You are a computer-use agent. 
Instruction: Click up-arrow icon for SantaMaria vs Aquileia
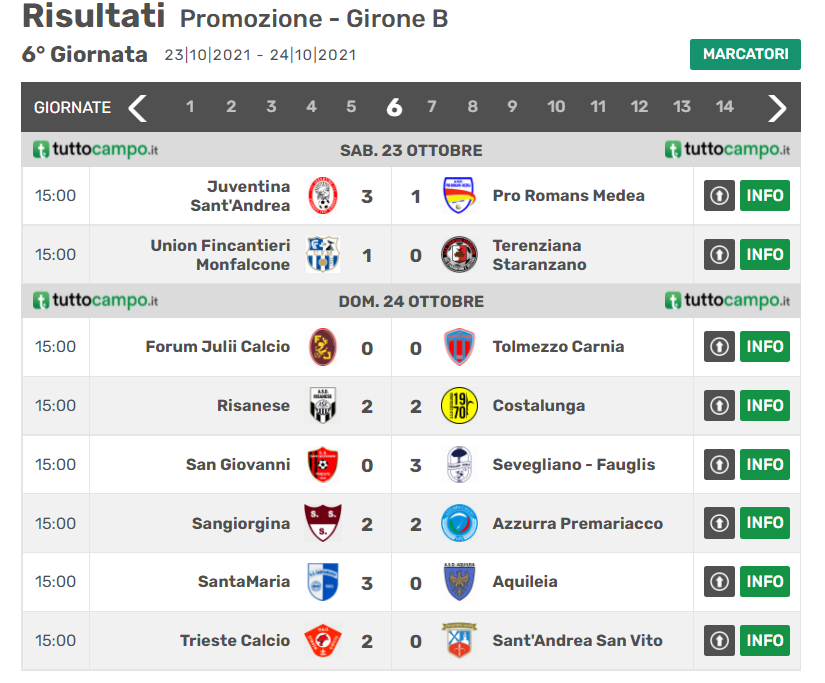719,582
